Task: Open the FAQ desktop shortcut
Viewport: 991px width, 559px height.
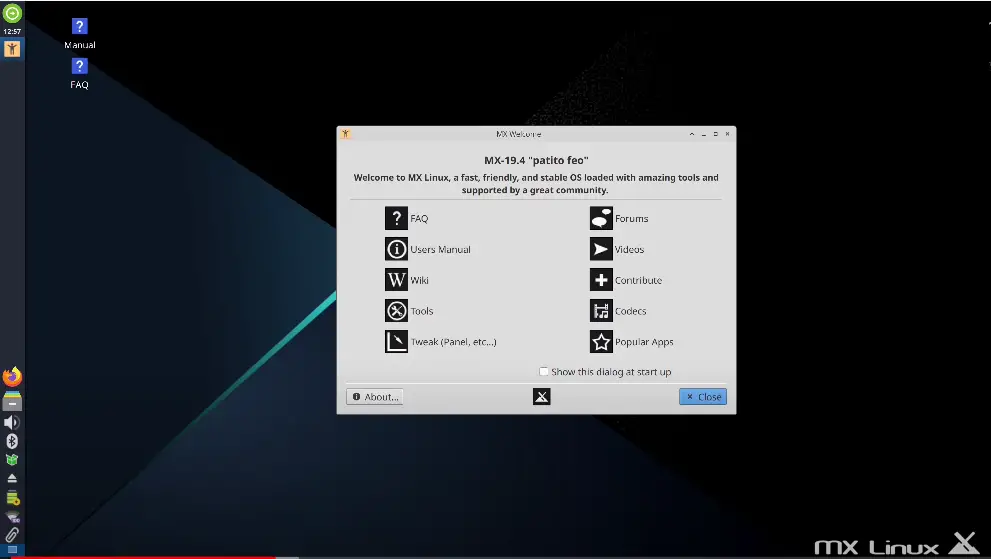Action: pos(80,73)
